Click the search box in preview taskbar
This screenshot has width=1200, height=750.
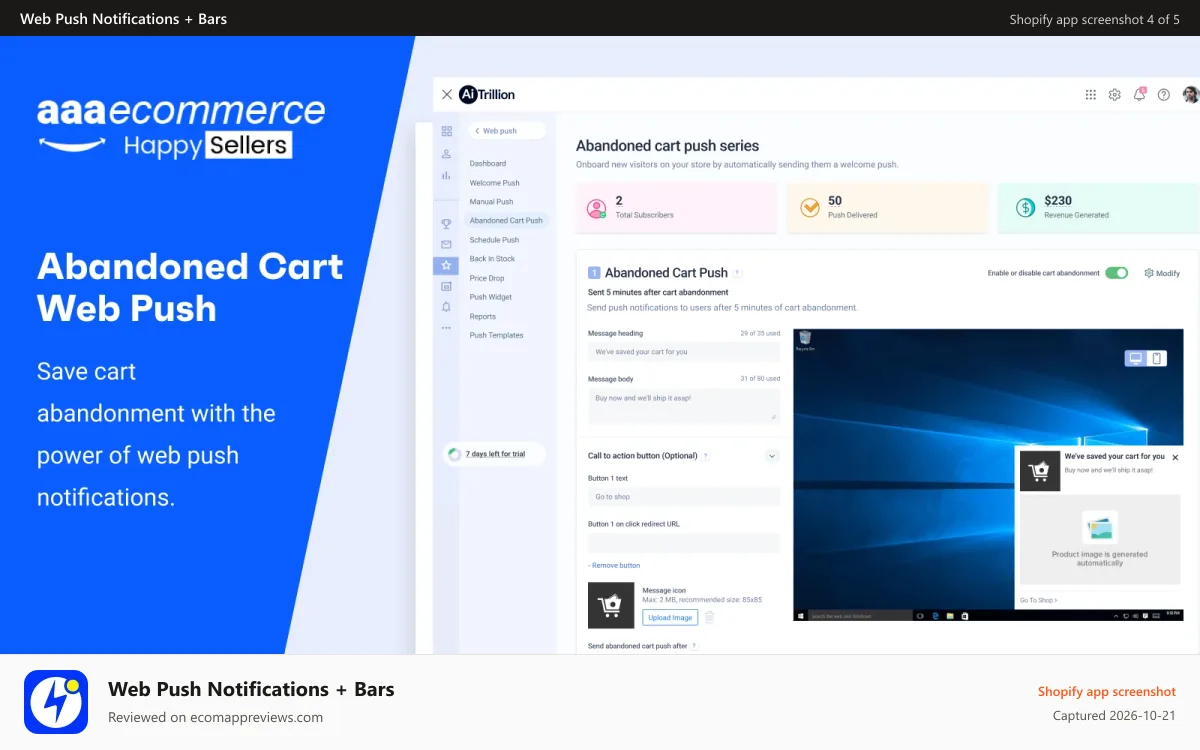(x=860, y=615)
